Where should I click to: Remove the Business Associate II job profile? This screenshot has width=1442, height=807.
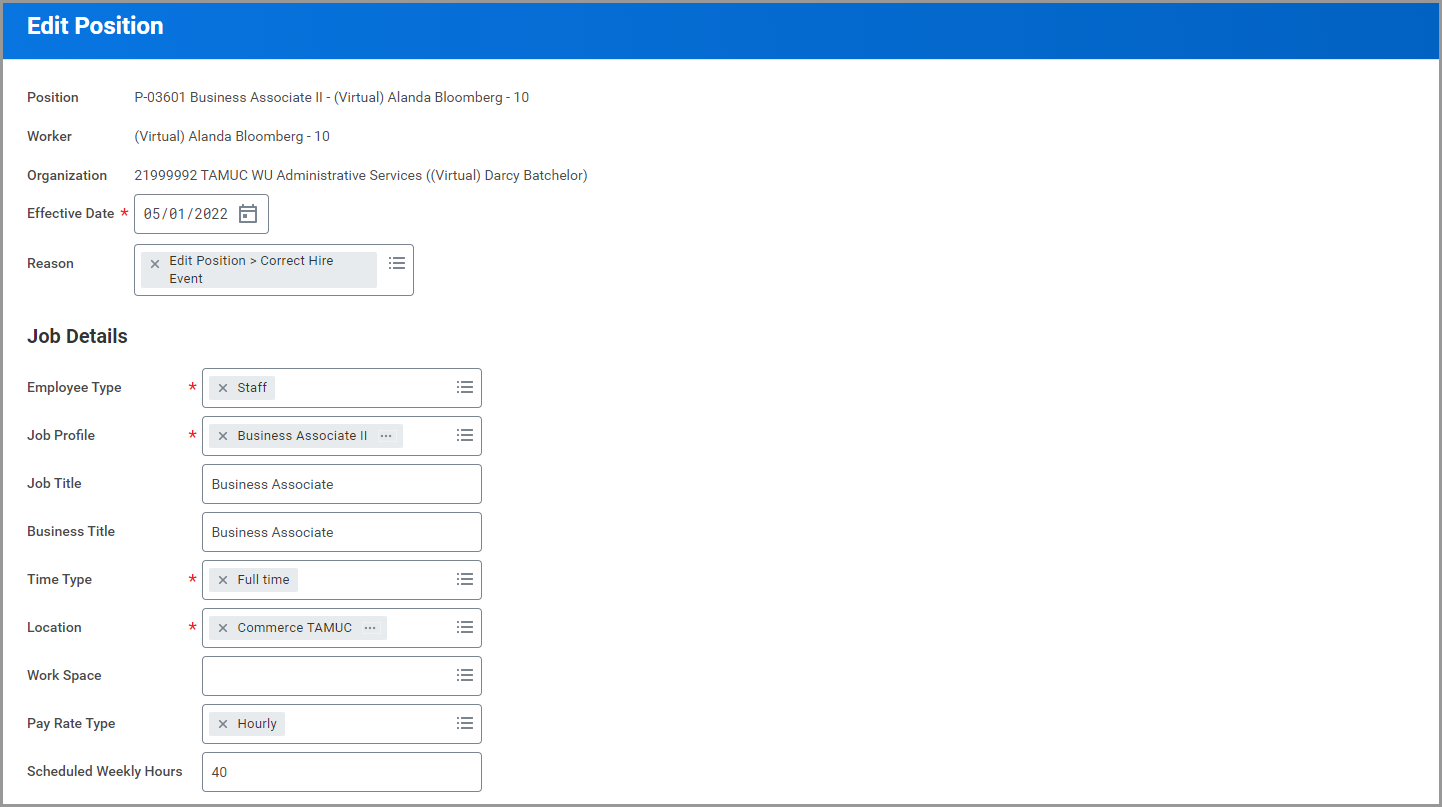coord(223,436)
